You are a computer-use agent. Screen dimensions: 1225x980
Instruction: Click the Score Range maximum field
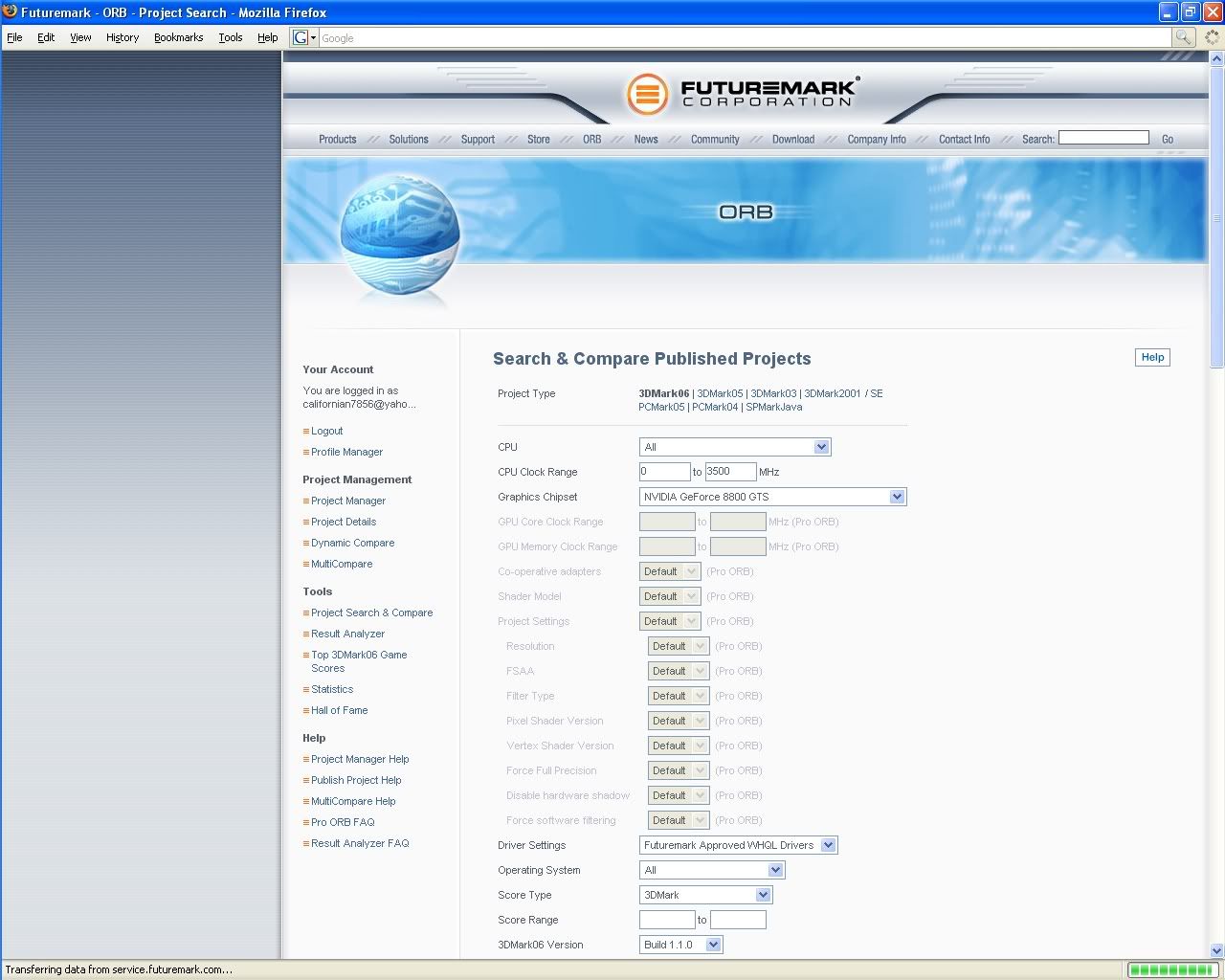[x=738, y=920]
